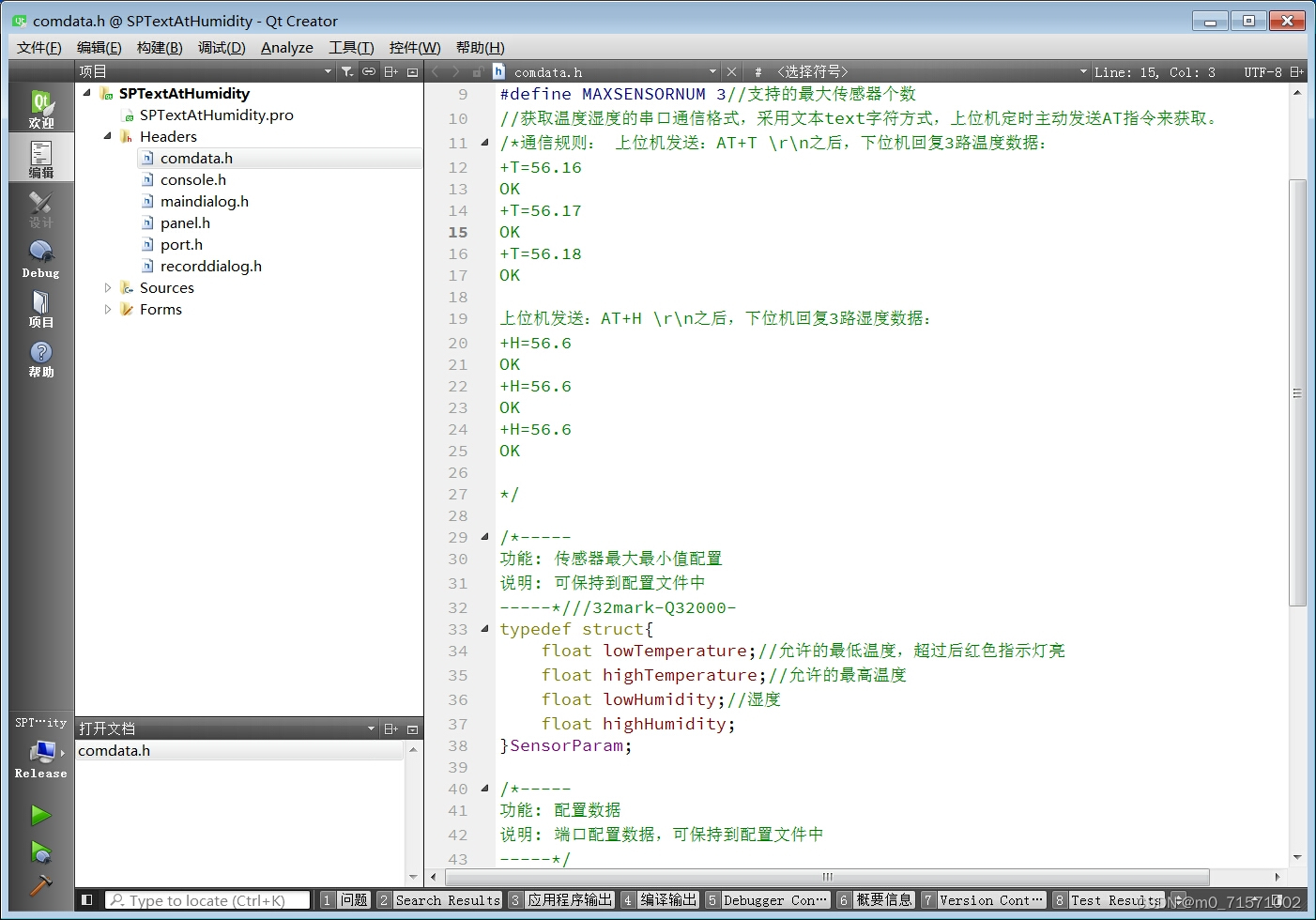Toggle the sidebar visibility button

pyautogui.click(x=86, y=899)
